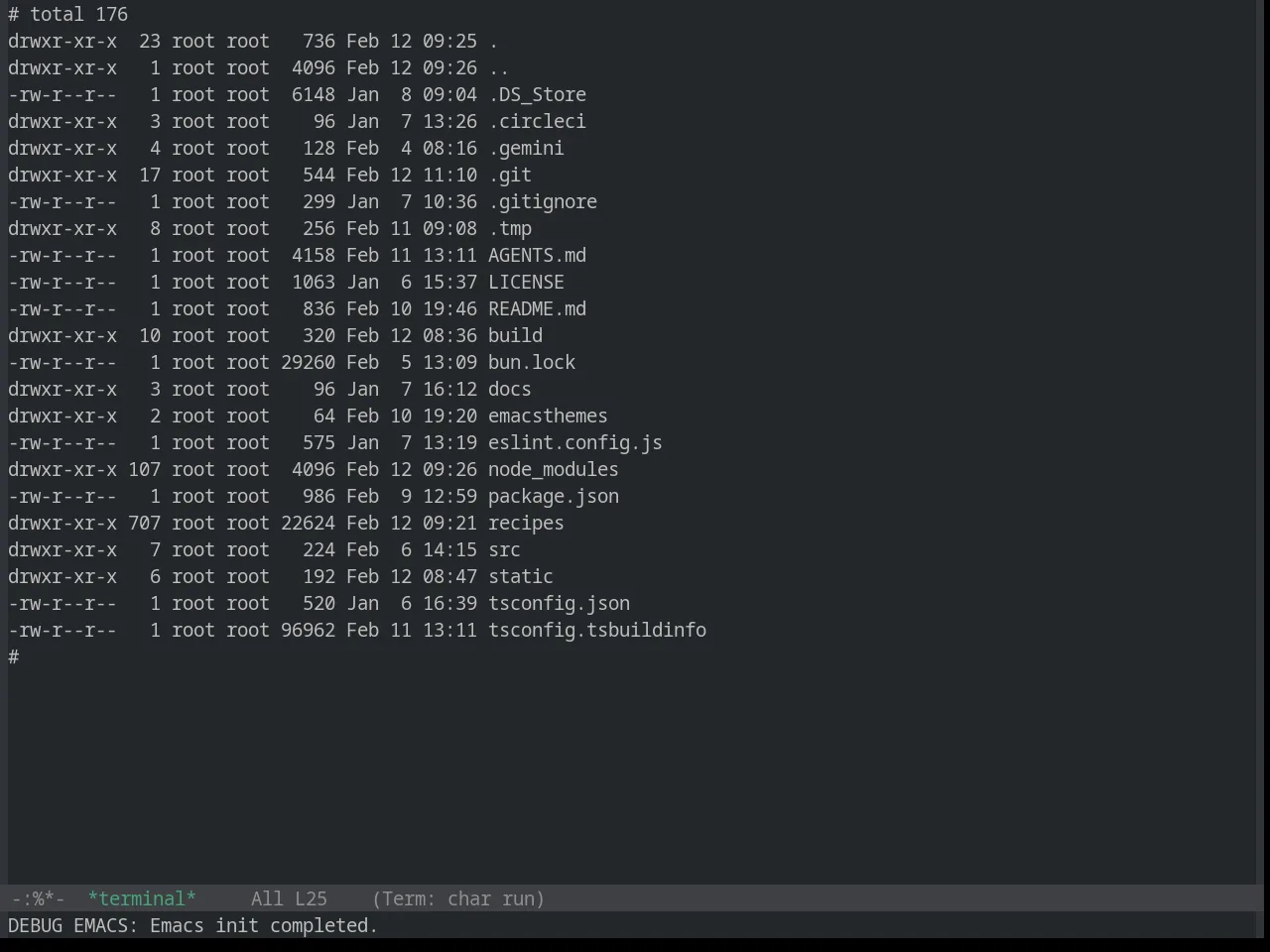Viewport: 1270px width, 952px height.
Task: Click the .DS_Store file name
Action: point(537,94)
